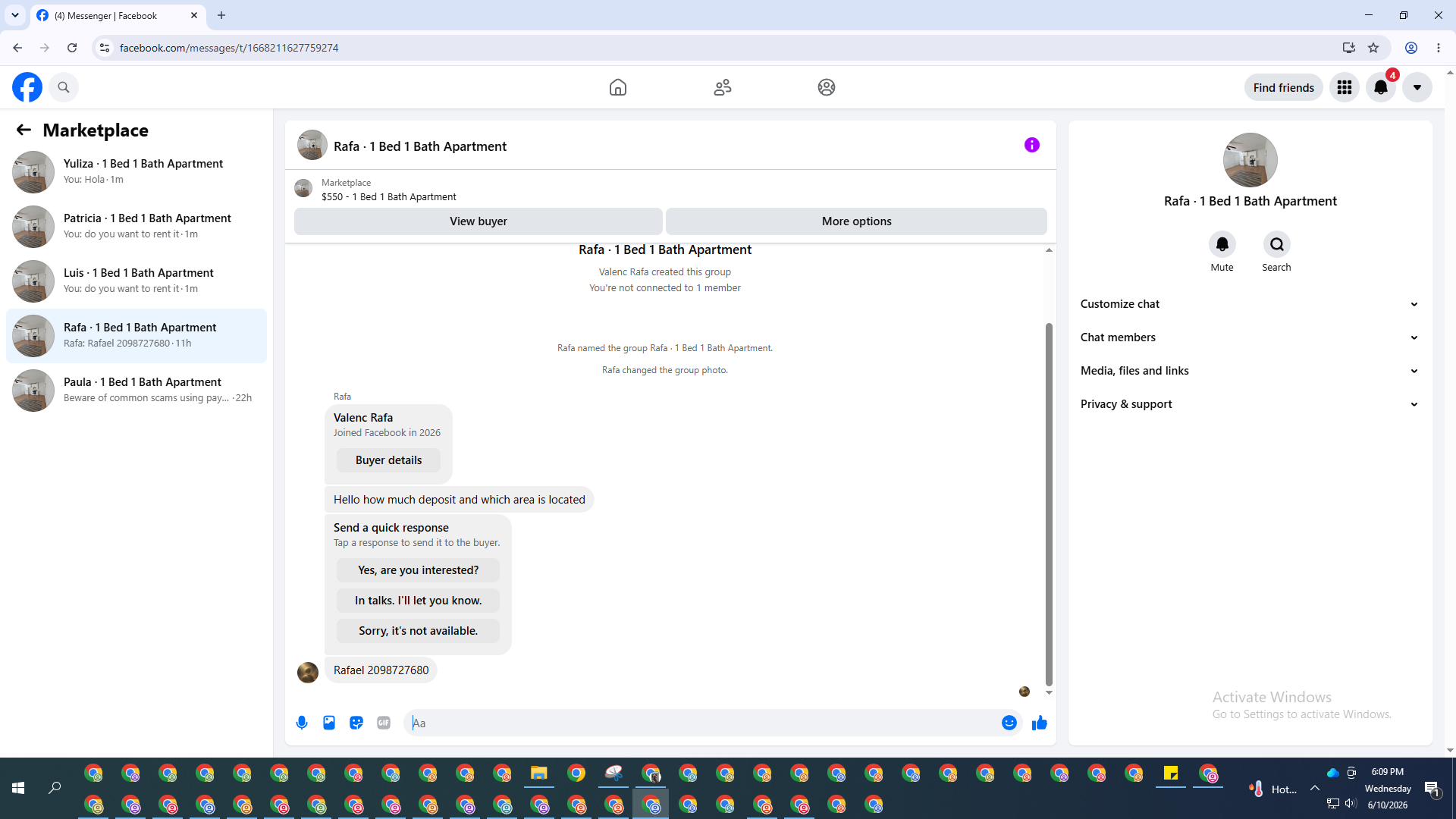Go back from Marketplace chats list
The image size is (1456, 819).
[24, 130]
